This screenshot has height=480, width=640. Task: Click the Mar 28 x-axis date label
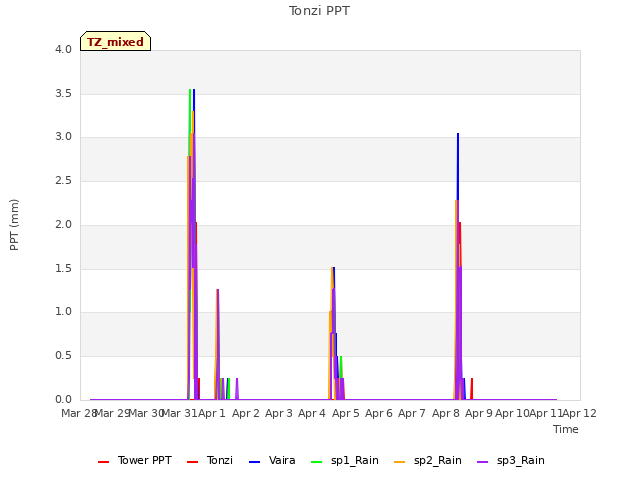79,413
